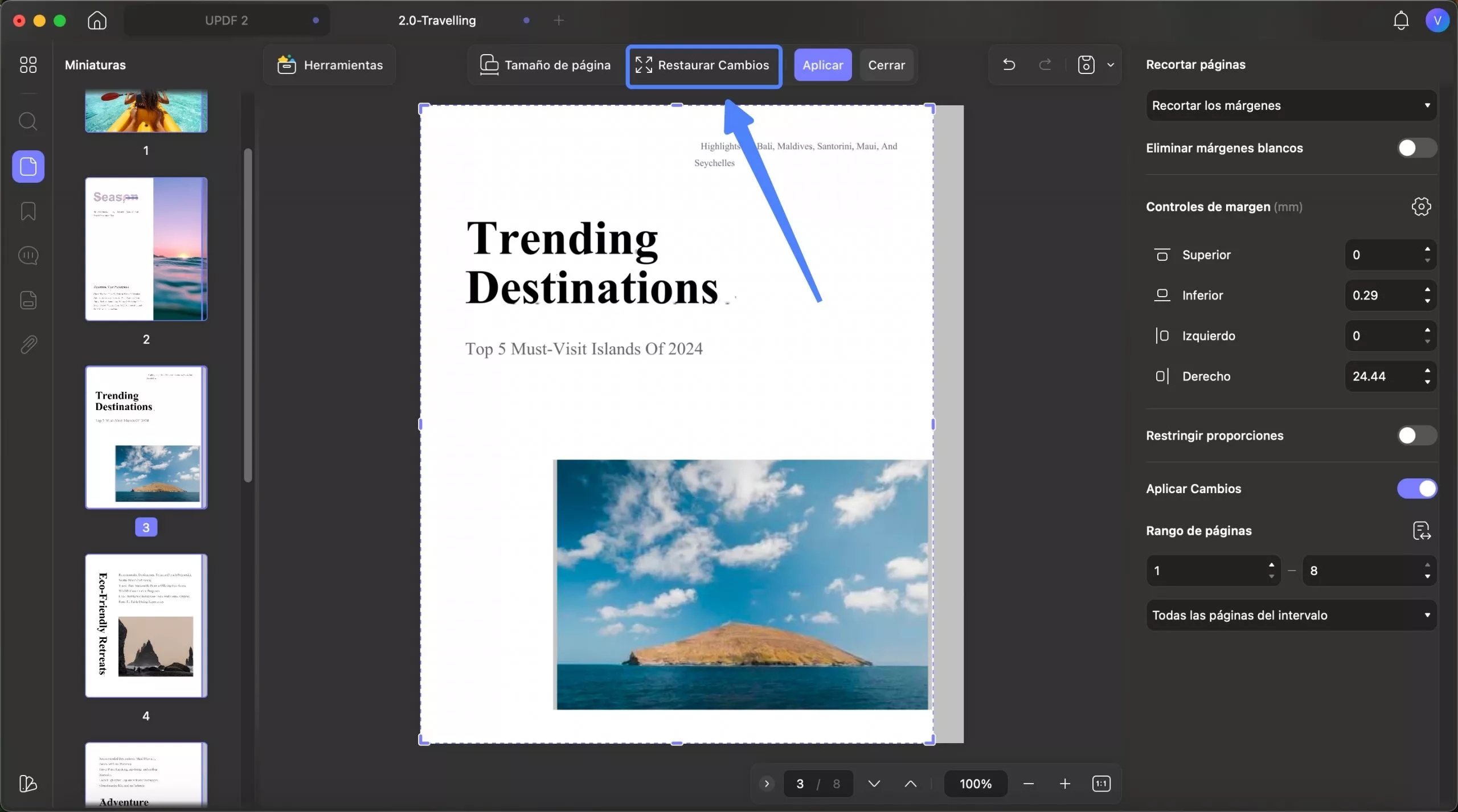This screenshot has width=1458, height=812.
Task: Click the Inferior margin stepper
Action: click(x=1427, y=295)
